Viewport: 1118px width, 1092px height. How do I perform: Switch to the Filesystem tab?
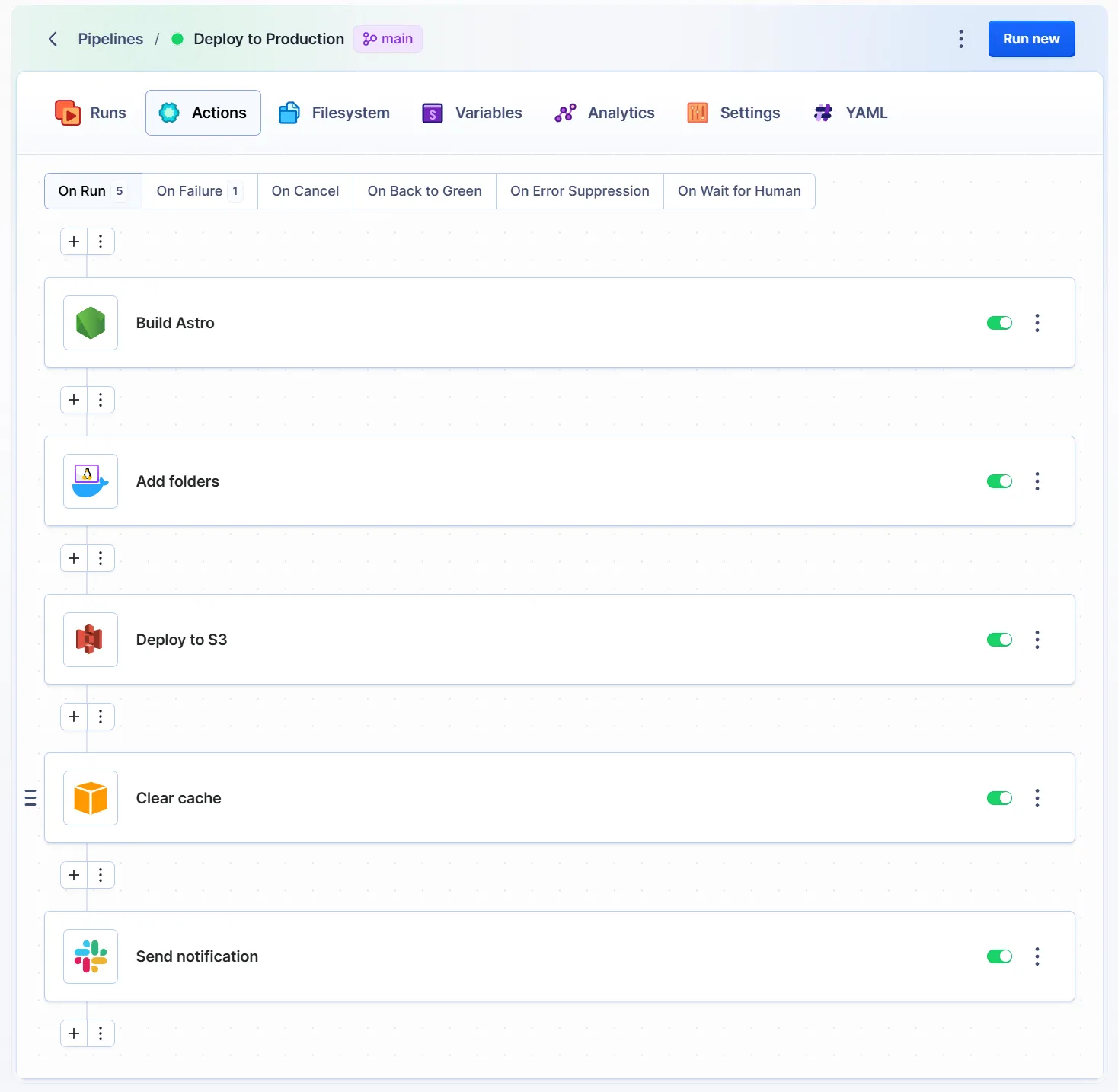(334, 113)
